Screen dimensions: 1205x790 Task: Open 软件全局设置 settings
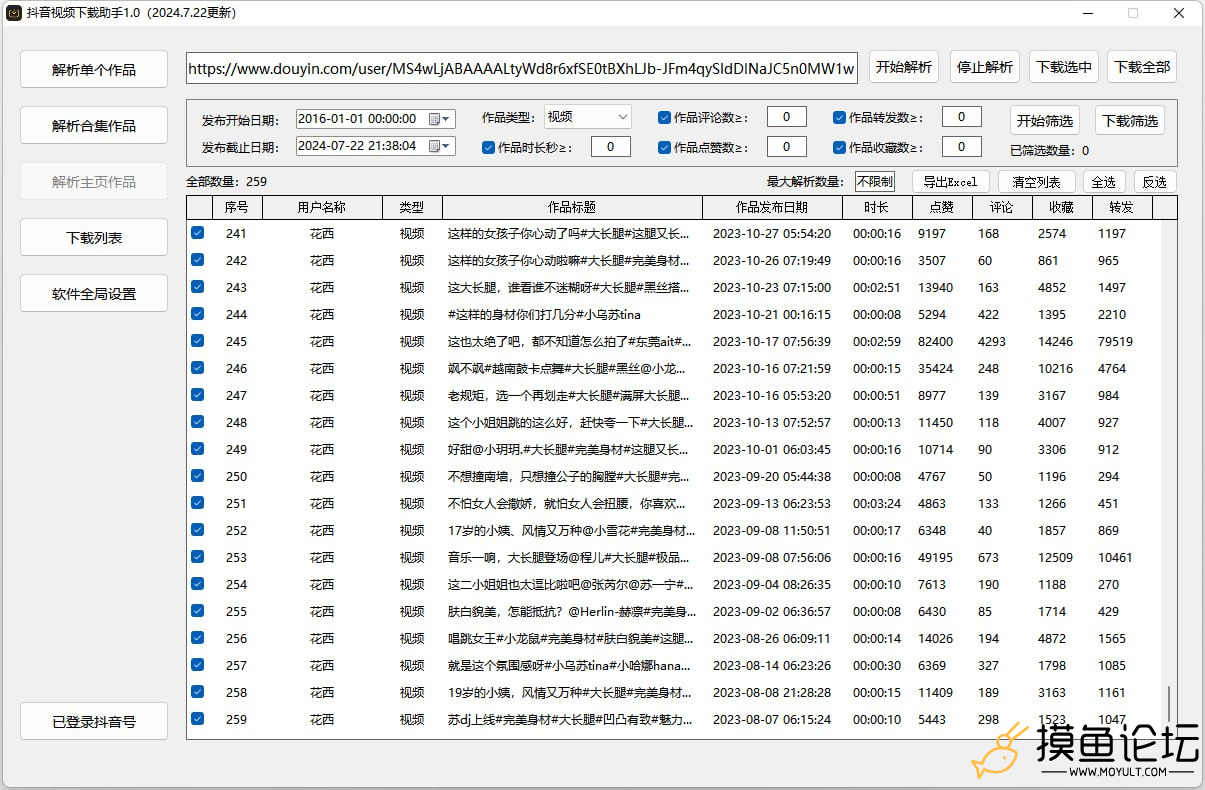(94, 294)
